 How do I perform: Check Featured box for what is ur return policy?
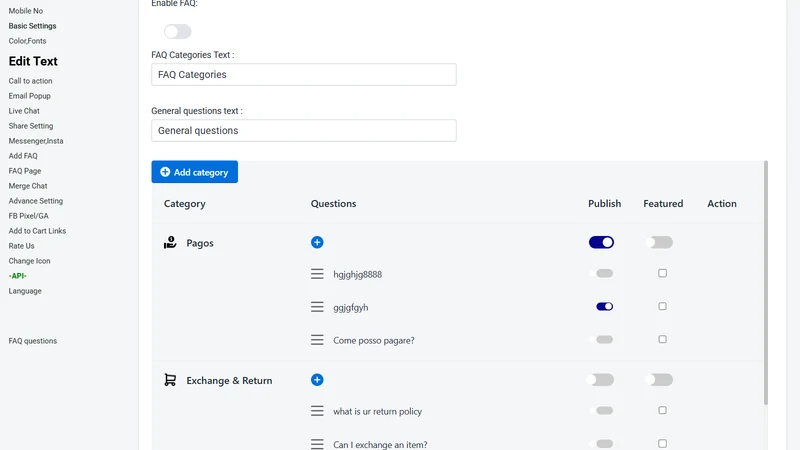click(662, 410)
